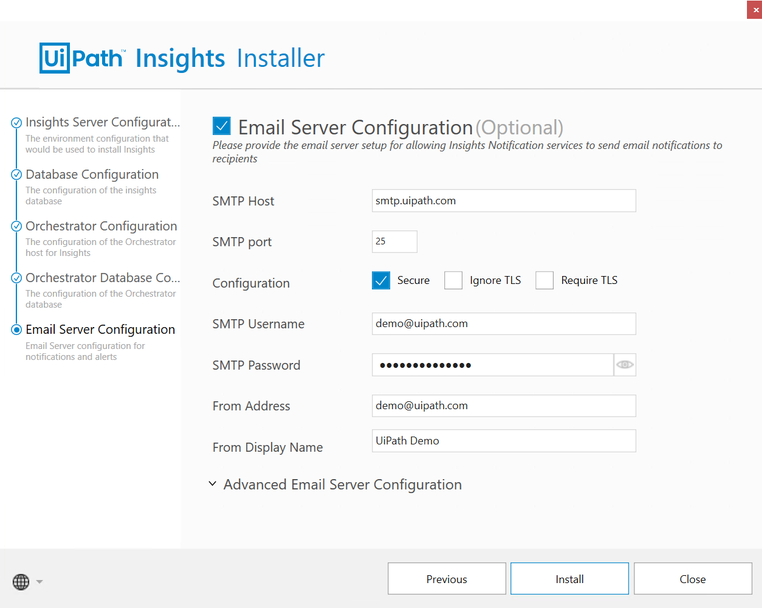Click Insights Server Configuration step circle icon
The width and height of the screenshot is (762, 608).
point(17,122)
